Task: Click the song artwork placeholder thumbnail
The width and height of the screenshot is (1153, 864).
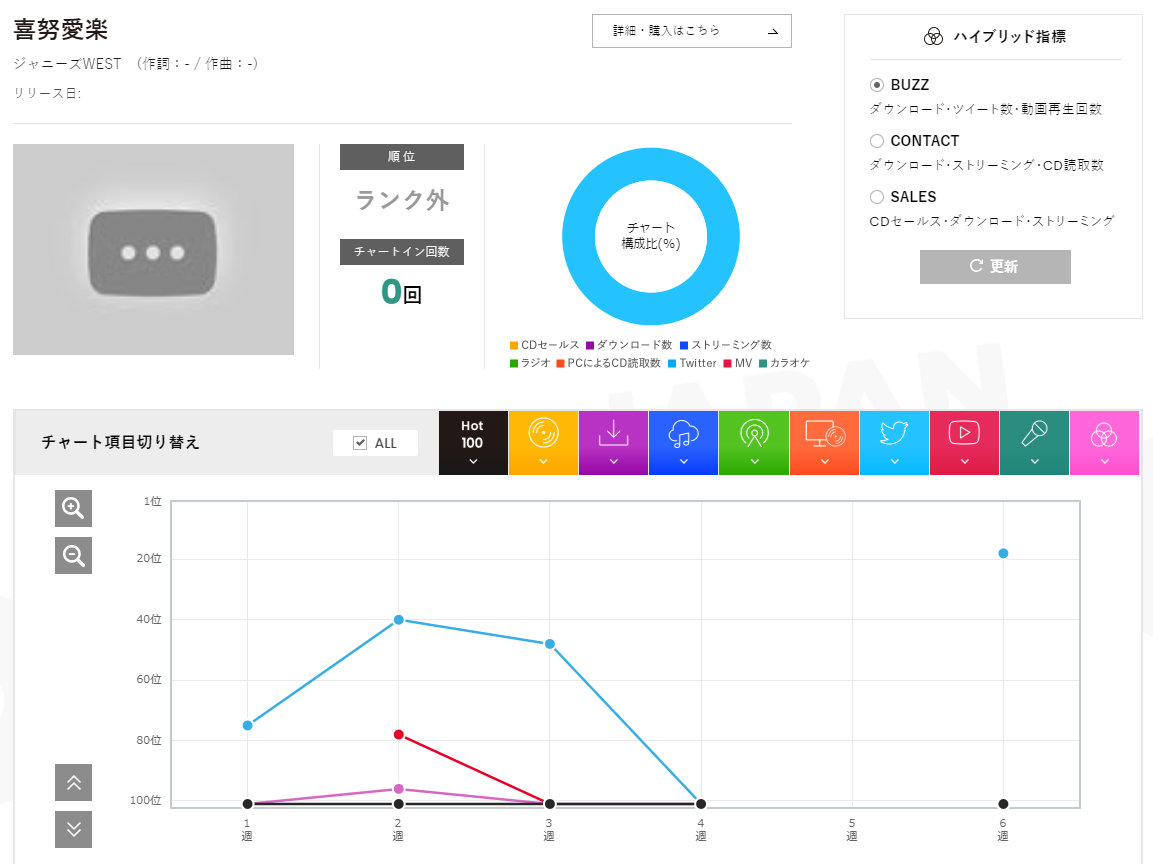Action: pyautogui.click(x=153, y=249)
